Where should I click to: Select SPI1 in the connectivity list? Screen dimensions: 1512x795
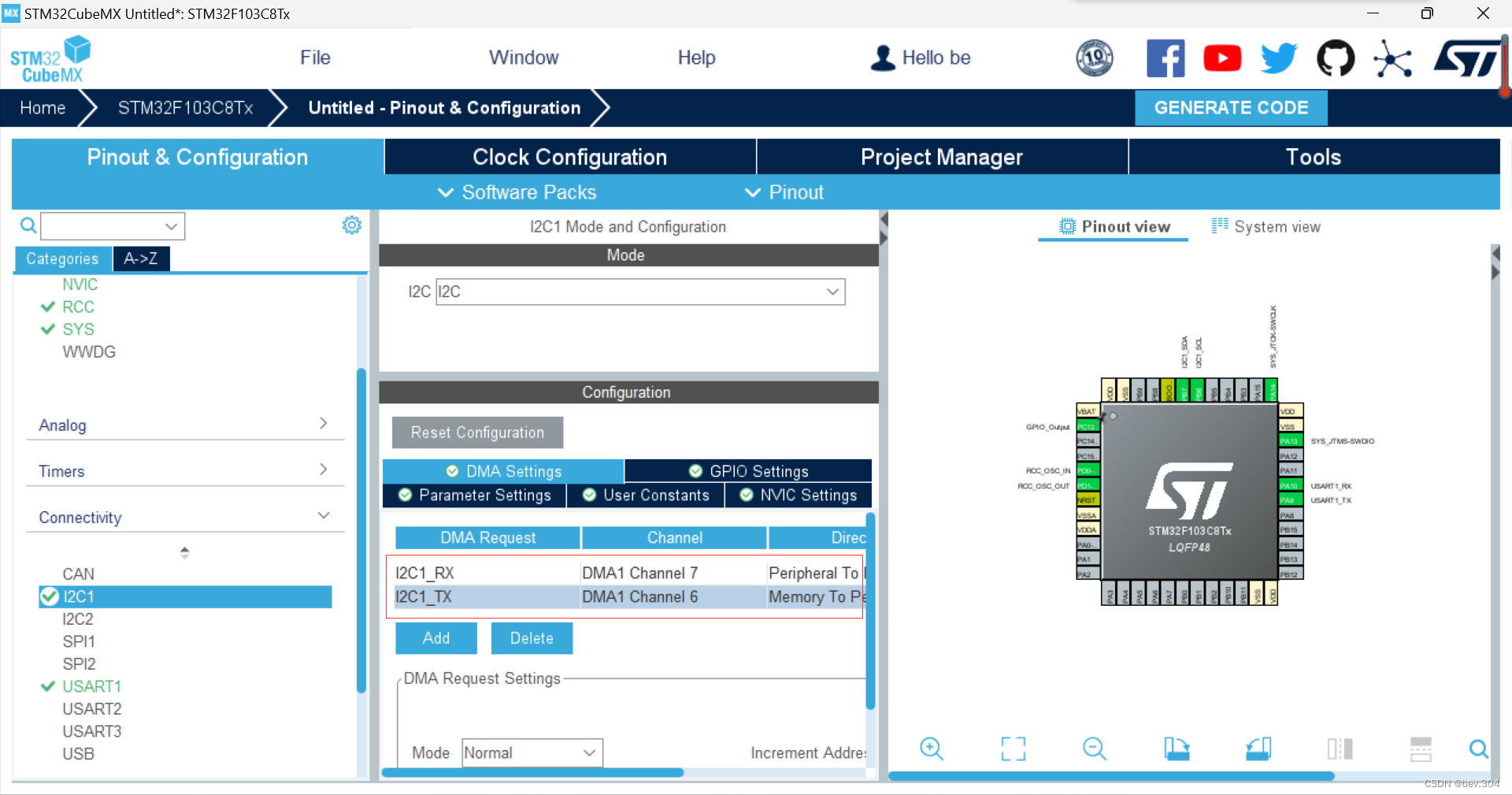[79, 641]
